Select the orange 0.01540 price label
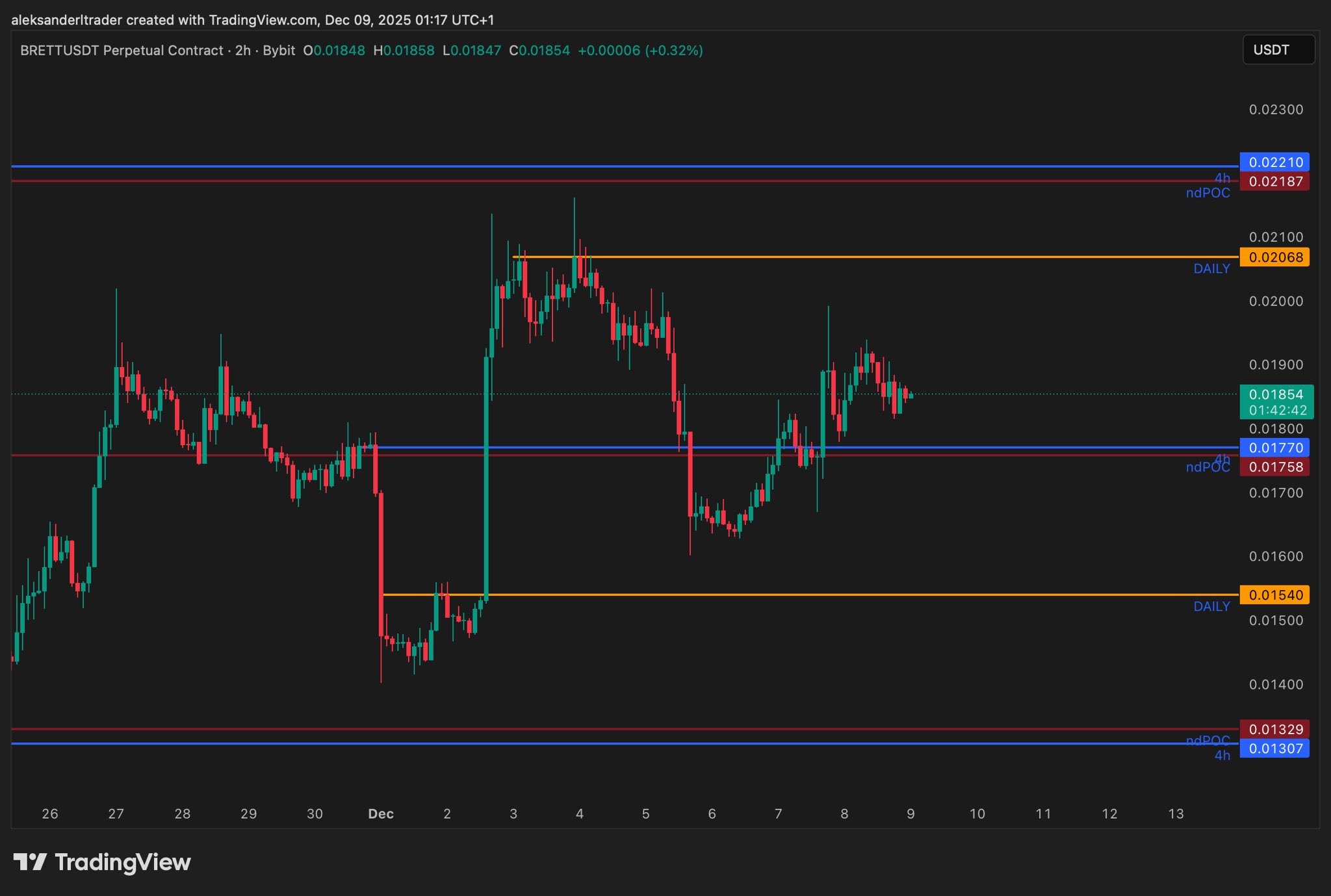Screen dimensions: 1331x896 (x=1274, y=595)
